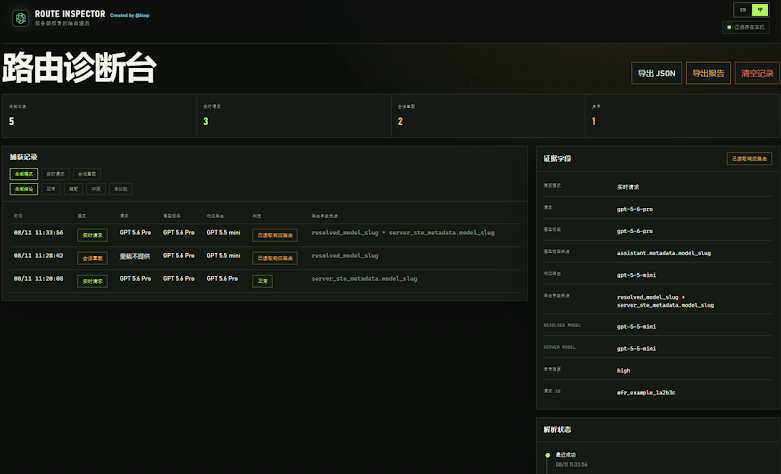Click the 导出报告 button

click(708, 73)
